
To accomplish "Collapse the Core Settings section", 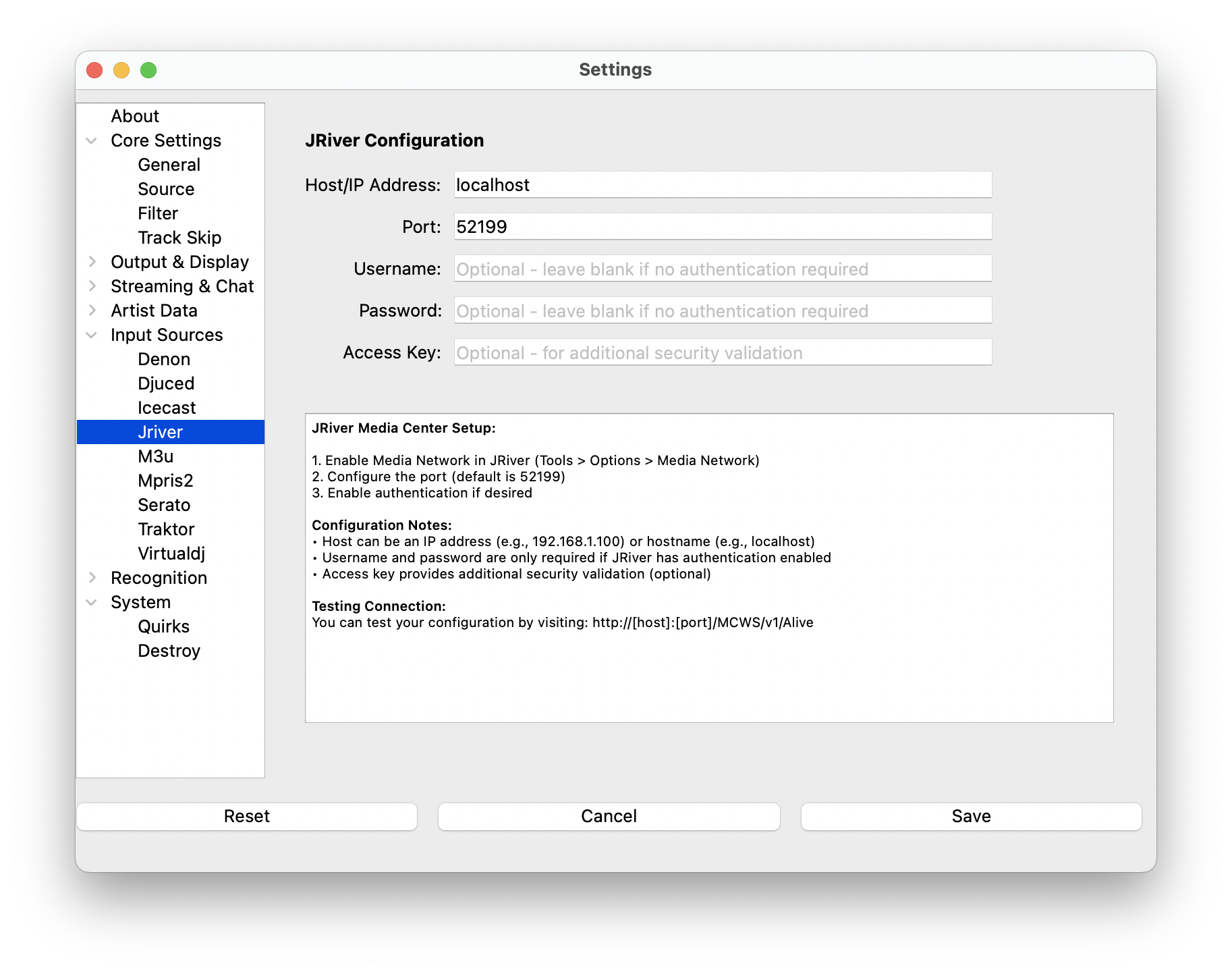I will pos(92,140).
